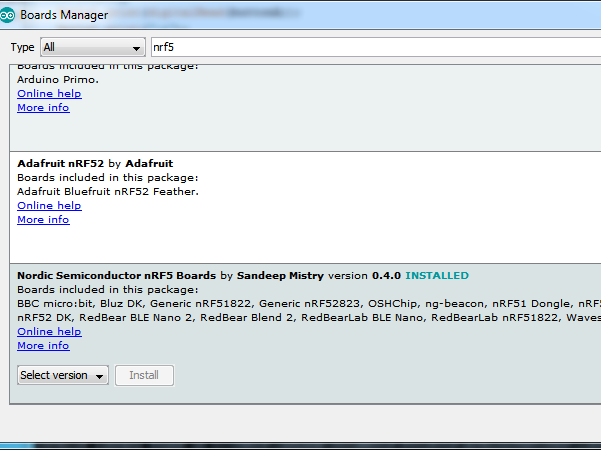Open the Type dropdown set to All
This screenshot has width=601, height=450.
93,48
